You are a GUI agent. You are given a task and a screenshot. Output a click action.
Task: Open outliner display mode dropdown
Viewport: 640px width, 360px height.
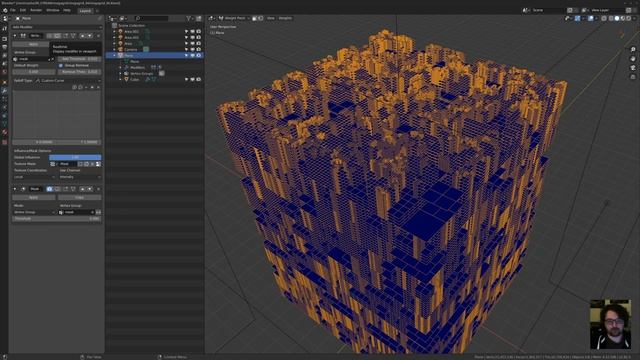[x=122, y=18]
